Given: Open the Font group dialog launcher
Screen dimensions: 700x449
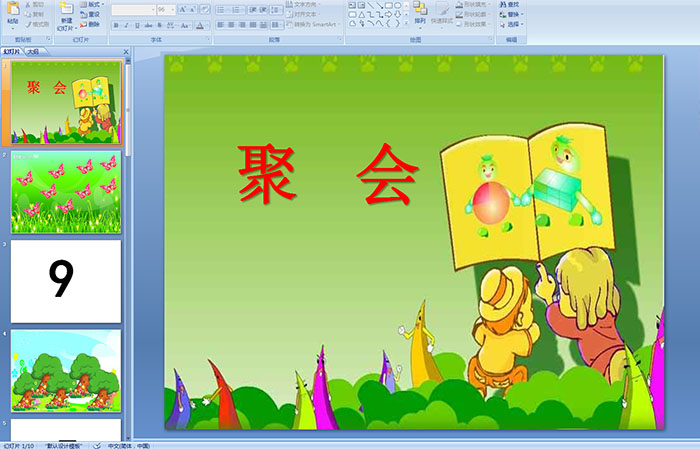Looking at the screenshot, I should point(208,39).
